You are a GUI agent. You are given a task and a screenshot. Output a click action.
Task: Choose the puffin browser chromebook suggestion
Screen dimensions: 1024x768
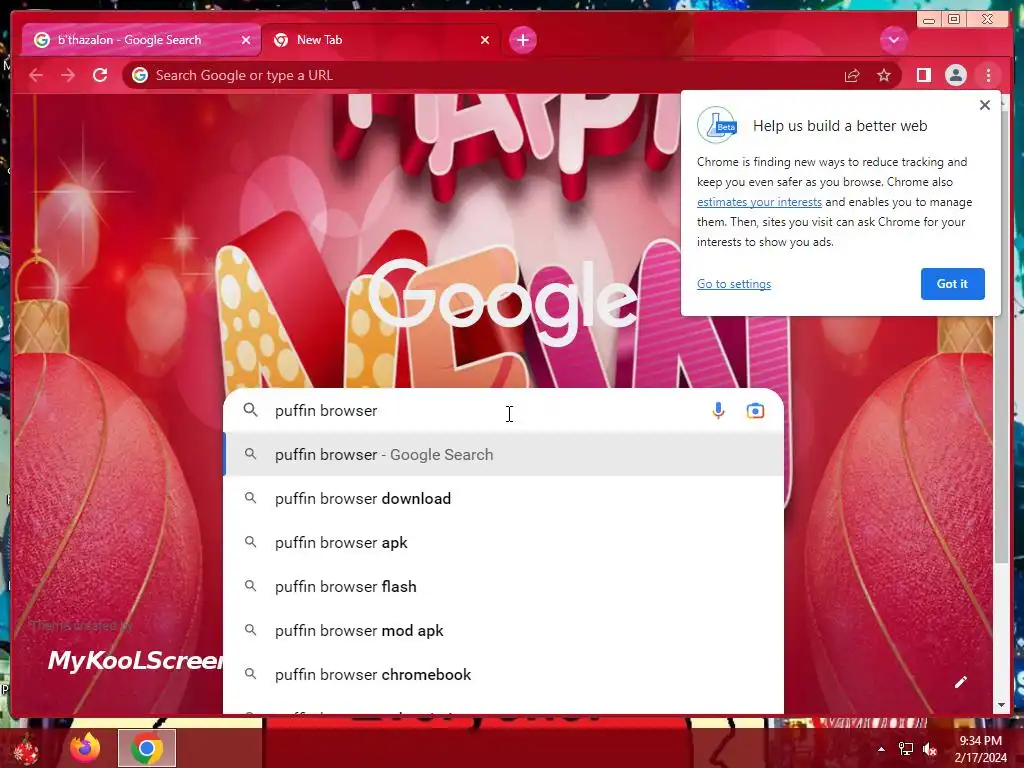click(503, 674)
